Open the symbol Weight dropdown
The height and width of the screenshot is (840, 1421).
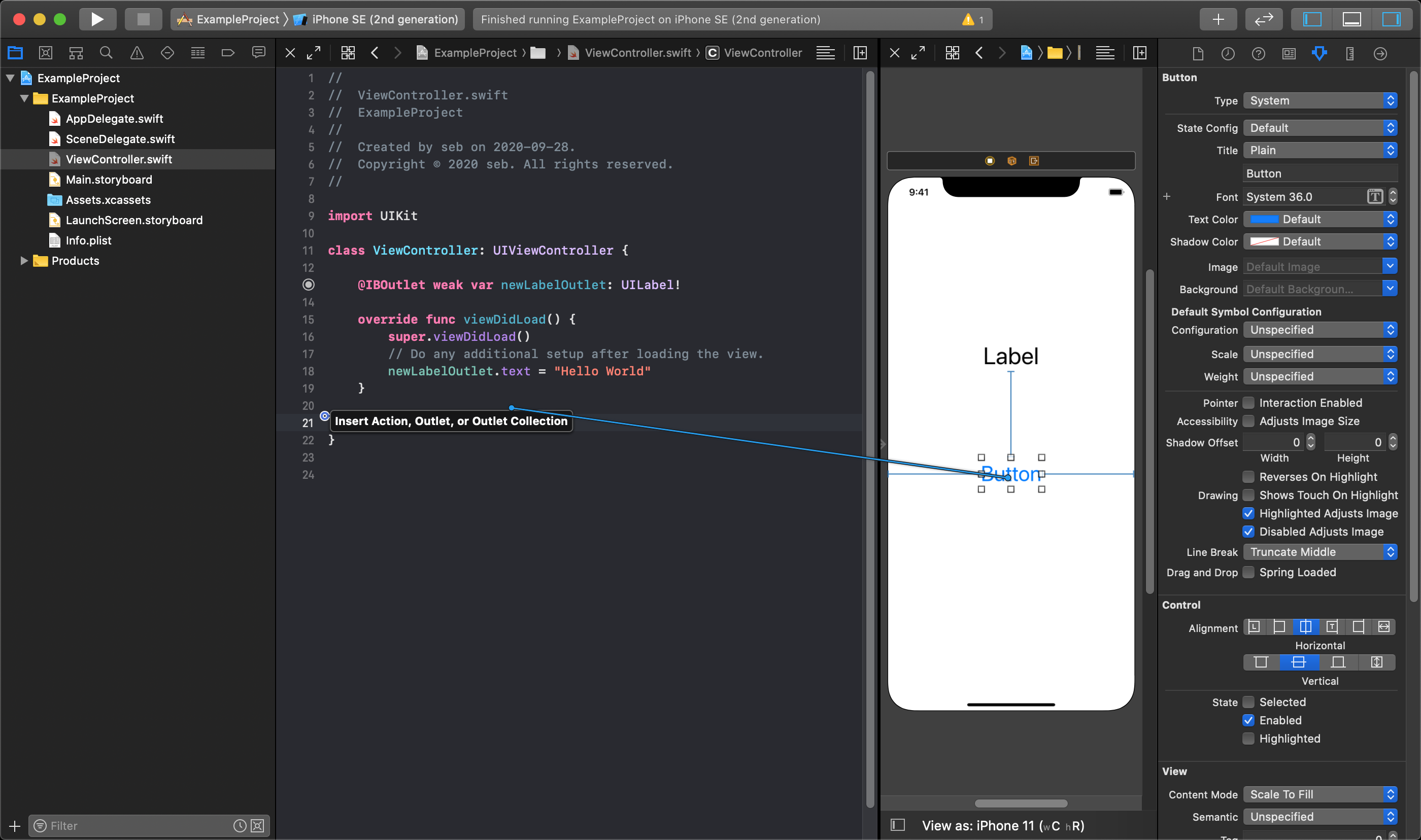click(1320, 376)
